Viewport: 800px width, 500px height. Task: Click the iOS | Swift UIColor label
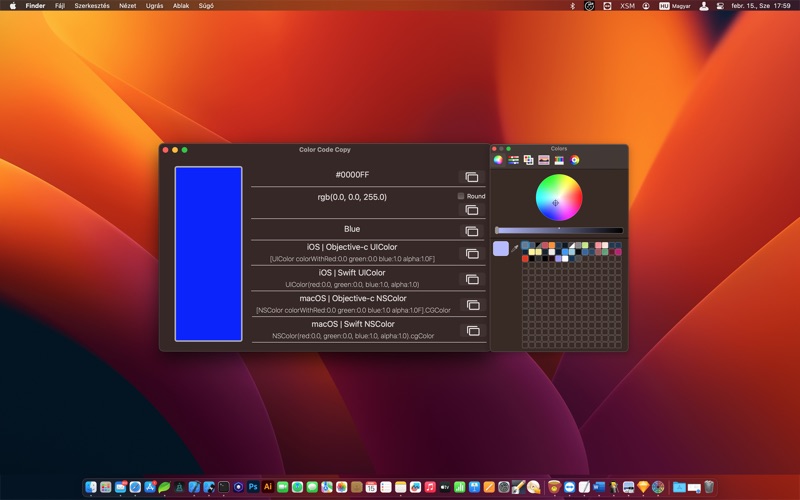pyautogui.click(x=352, y=273)
